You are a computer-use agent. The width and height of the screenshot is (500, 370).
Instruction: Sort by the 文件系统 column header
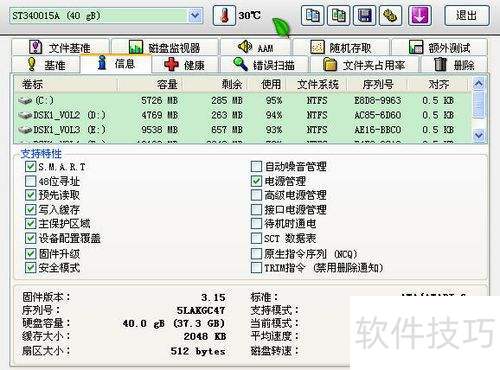318,84
